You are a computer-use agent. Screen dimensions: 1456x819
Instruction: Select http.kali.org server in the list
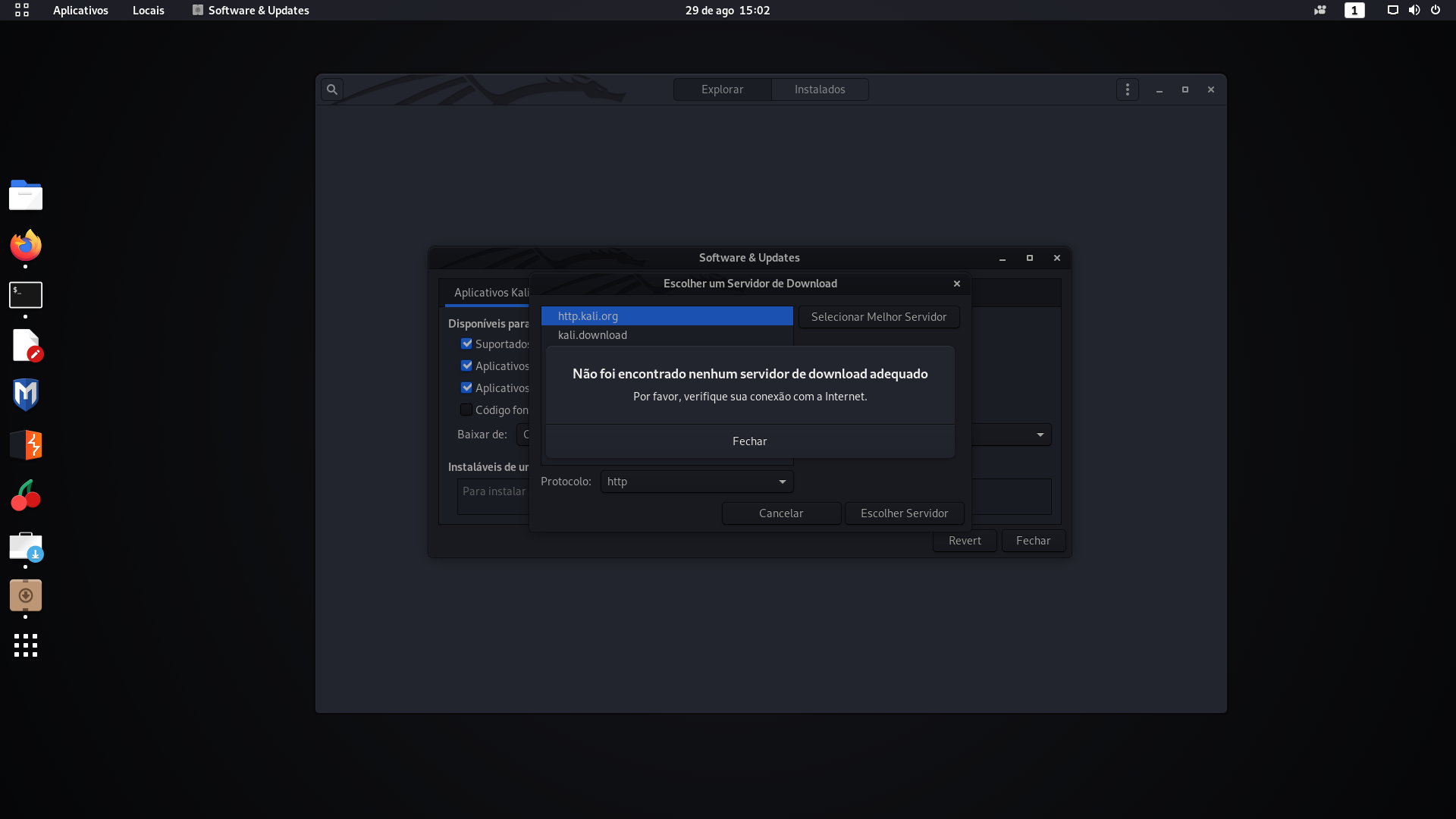[667, 316]
